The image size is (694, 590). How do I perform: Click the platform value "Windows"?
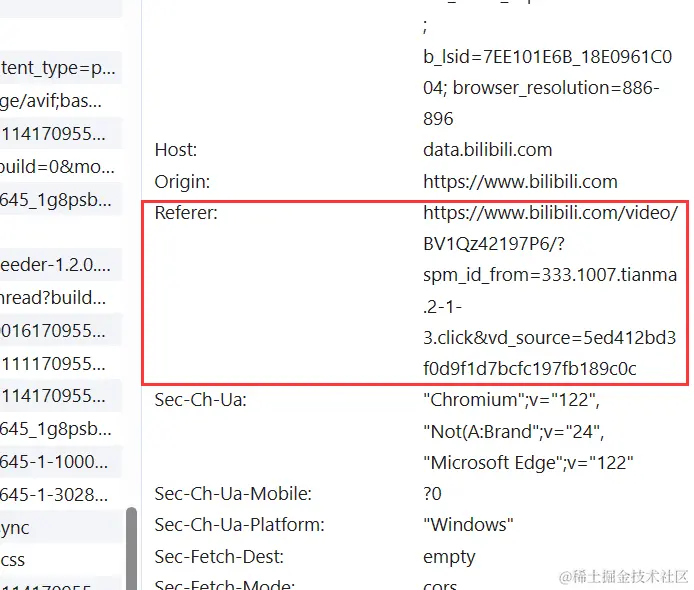click(x=468, y=525)
